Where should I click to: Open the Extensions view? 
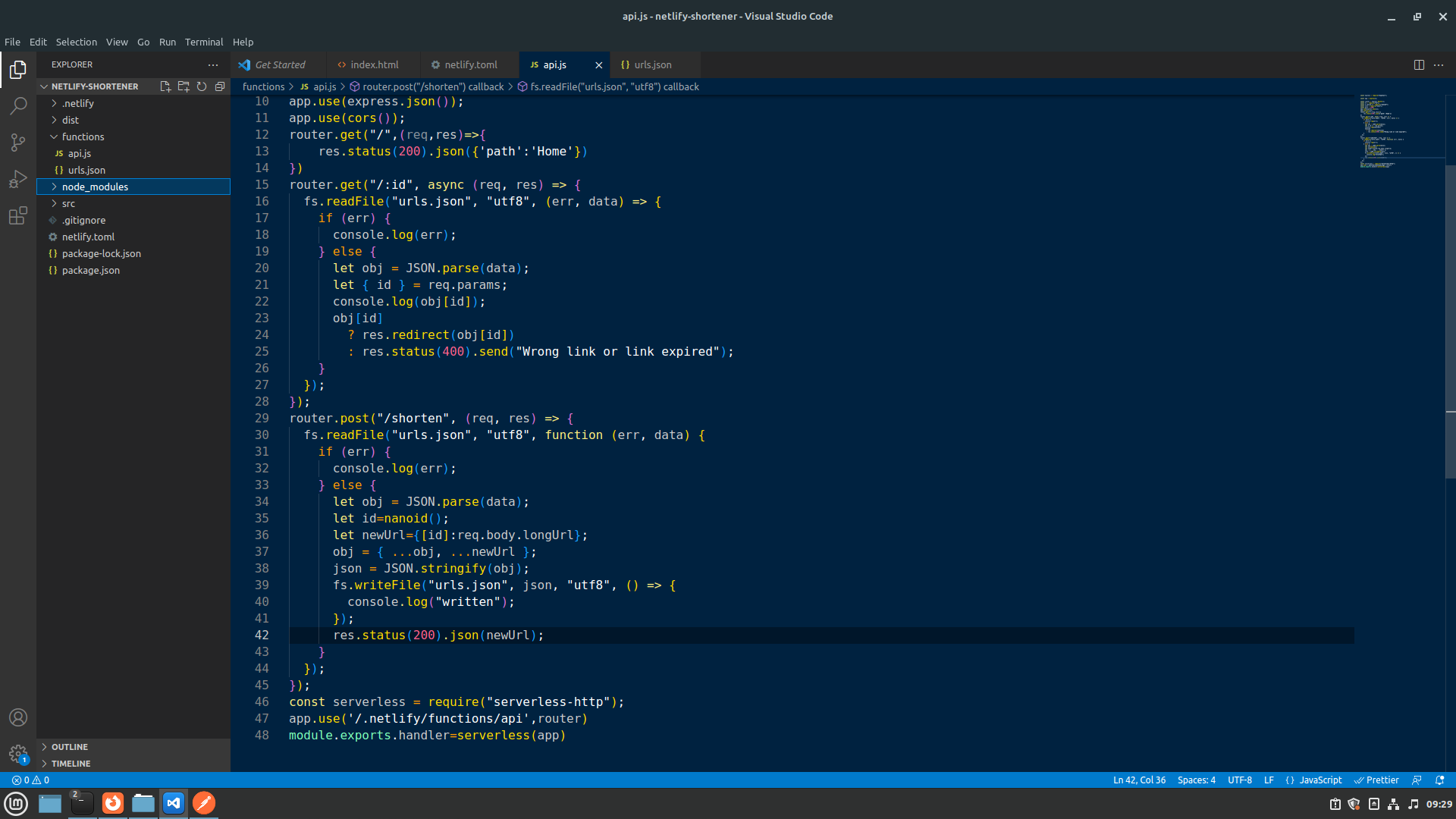click(x=18, y=216)
